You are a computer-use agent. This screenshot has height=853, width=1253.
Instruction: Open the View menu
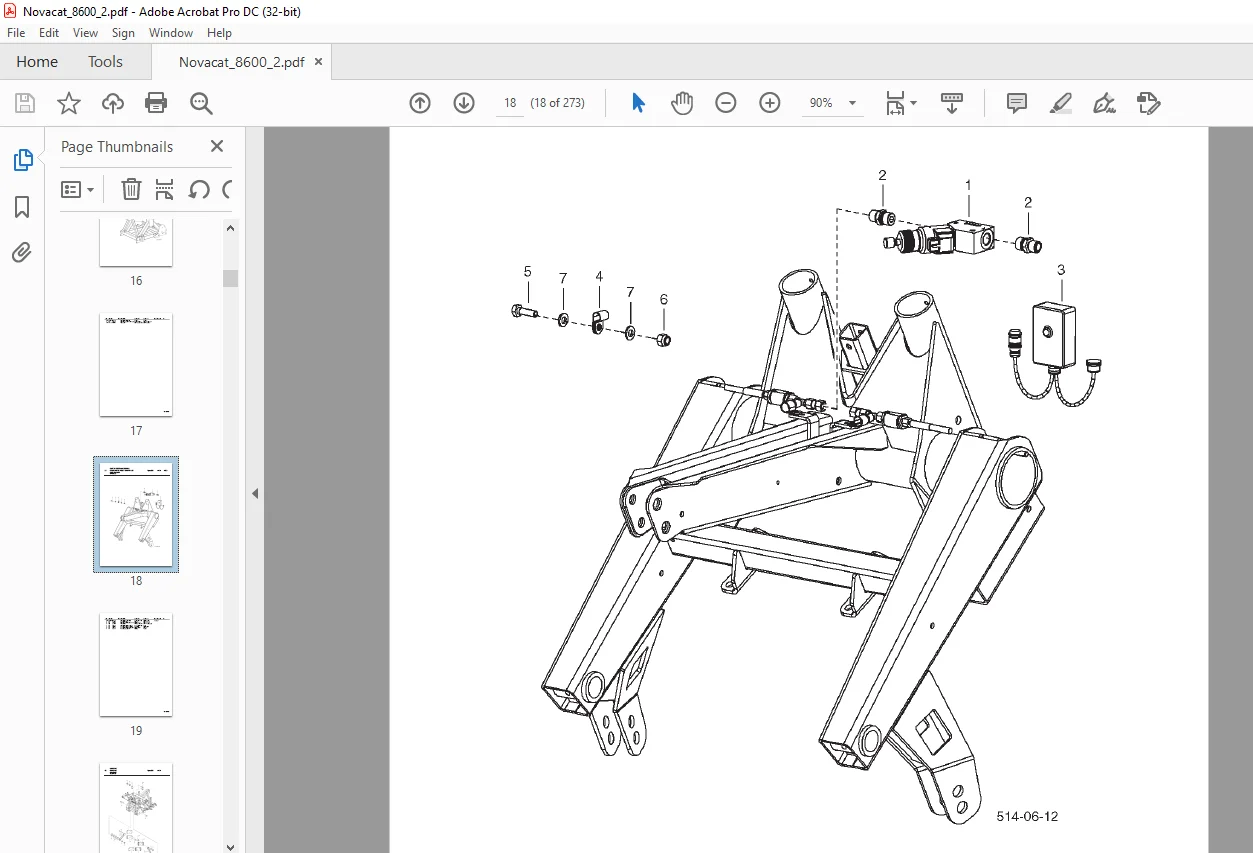[85, 33]
